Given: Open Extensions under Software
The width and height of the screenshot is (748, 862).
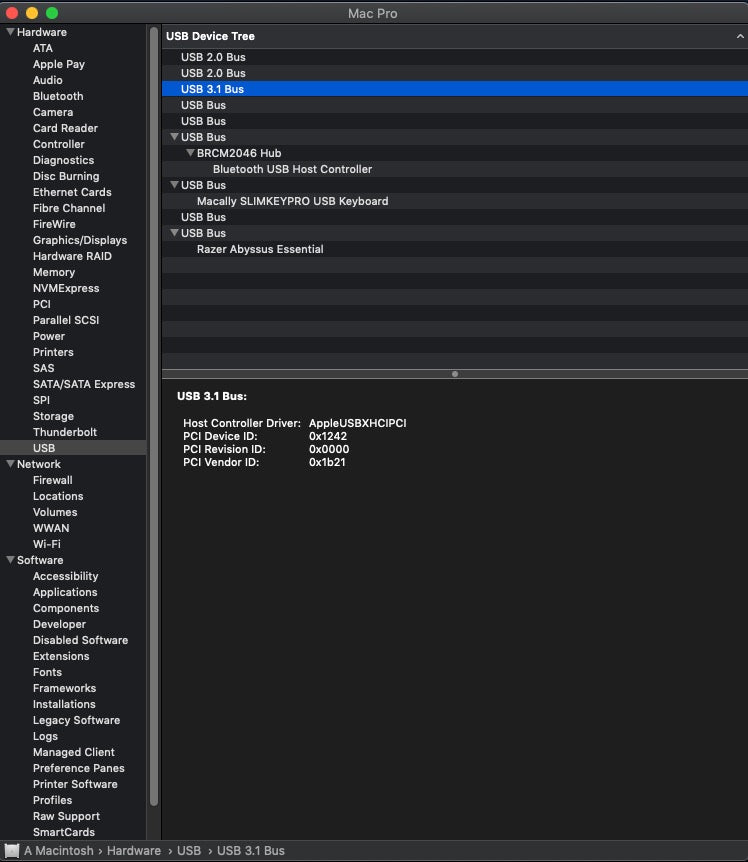Looking at the screenshot, I should click(x=61, y=656).
